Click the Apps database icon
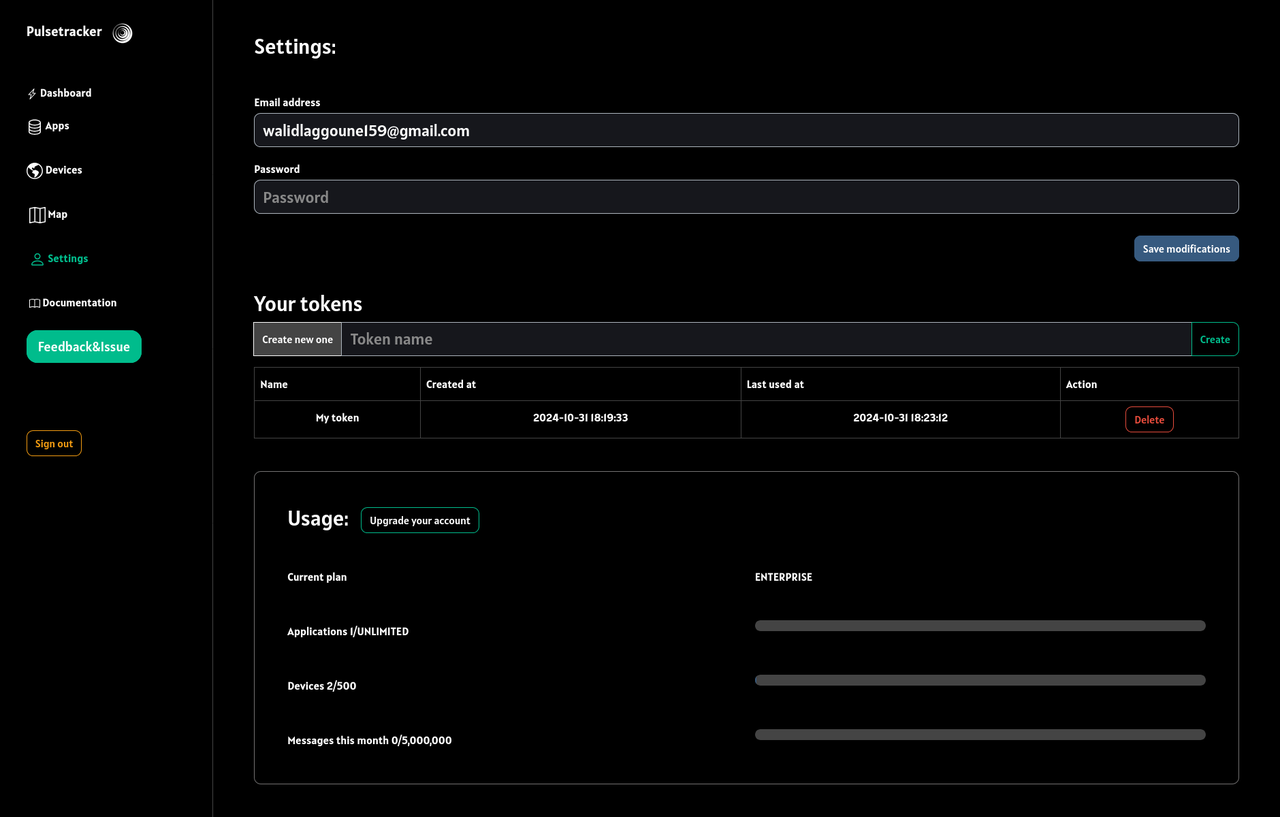Image resolution: width=1280 pixels, height=817 pixels. (33, 126)
